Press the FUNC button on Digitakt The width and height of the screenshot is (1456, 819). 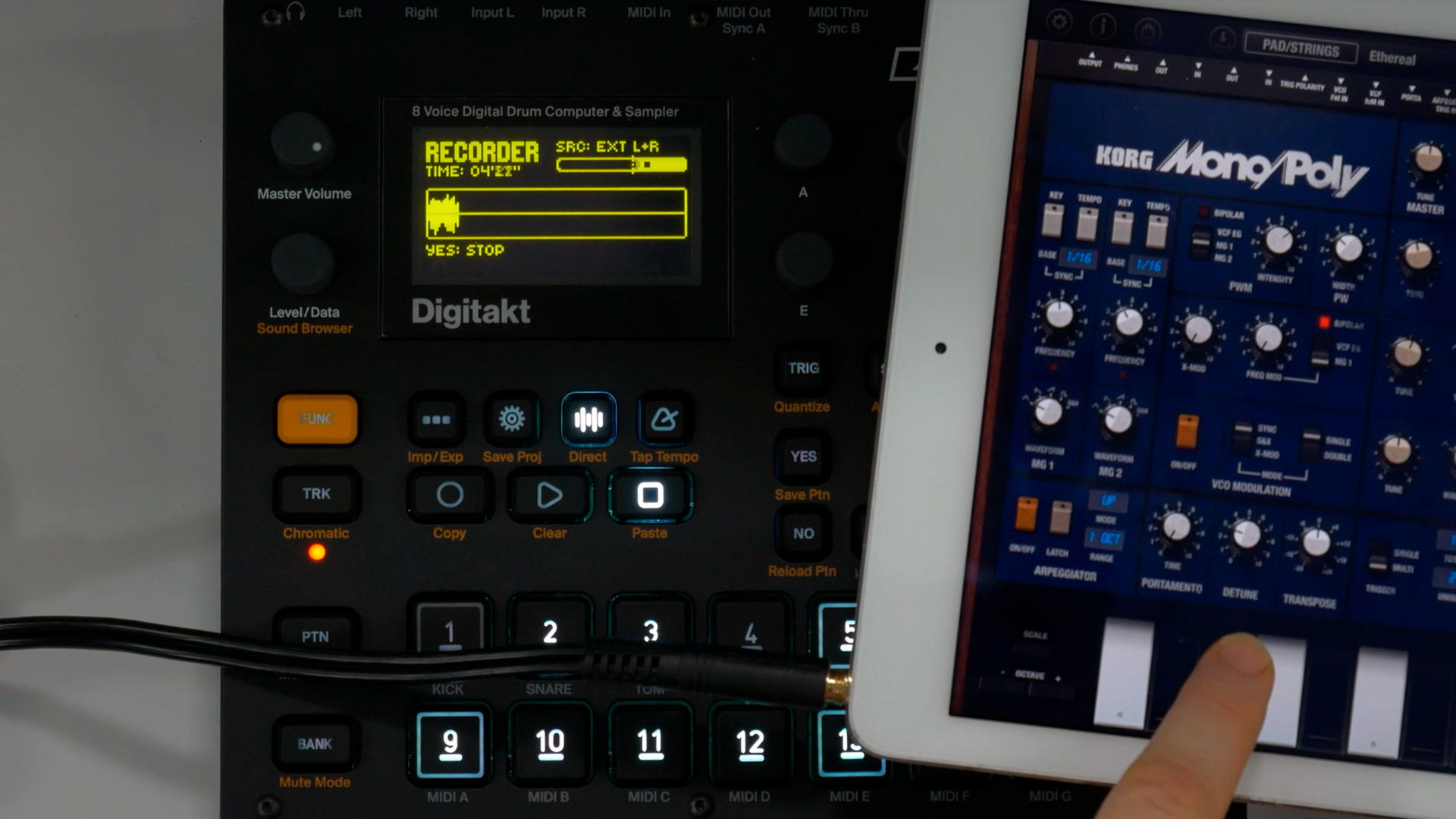click(318, 418)
